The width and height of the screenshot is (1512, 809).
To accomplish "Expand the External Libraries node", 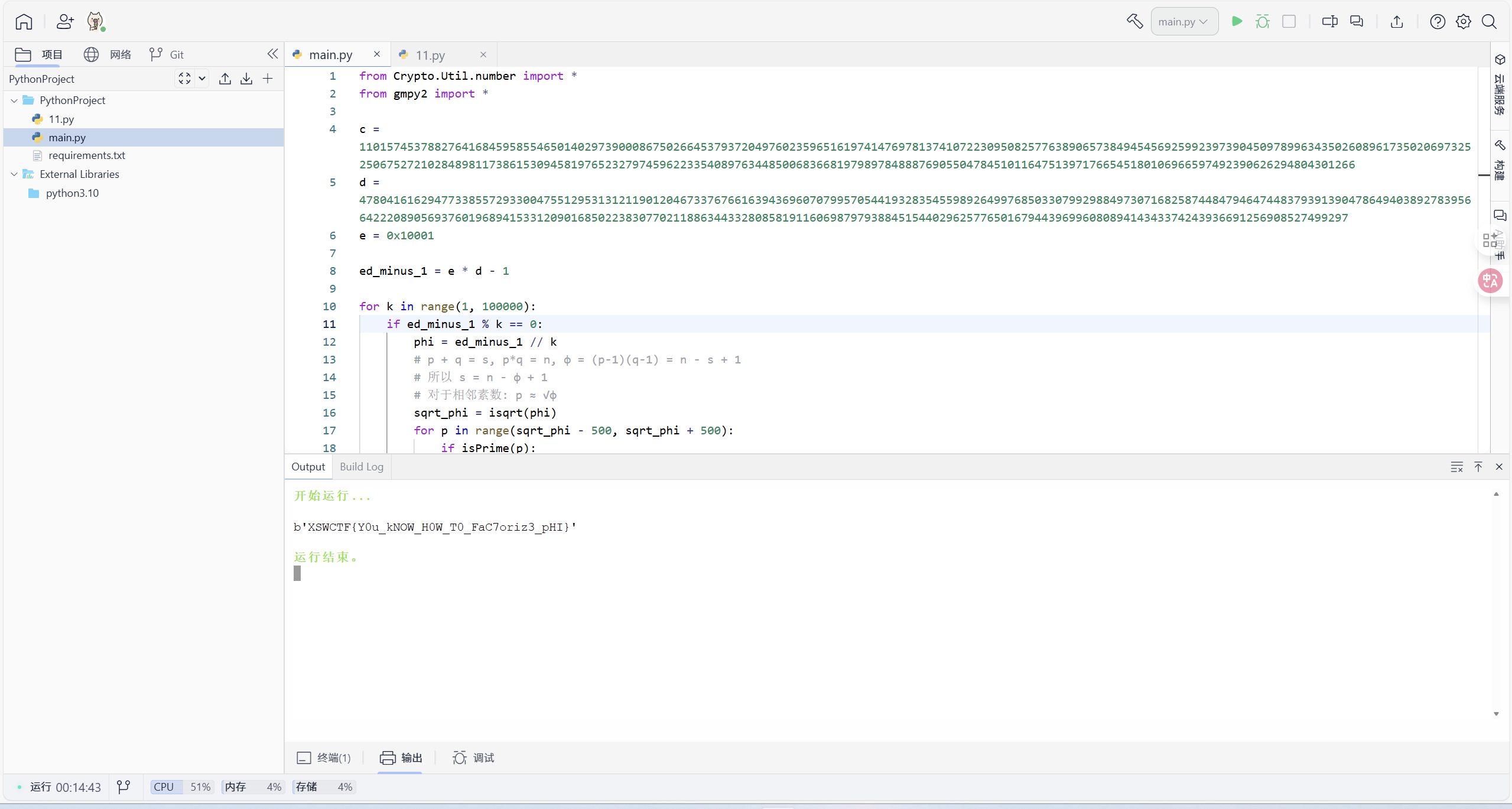I will pyautogui.click(x=13, y=174).
